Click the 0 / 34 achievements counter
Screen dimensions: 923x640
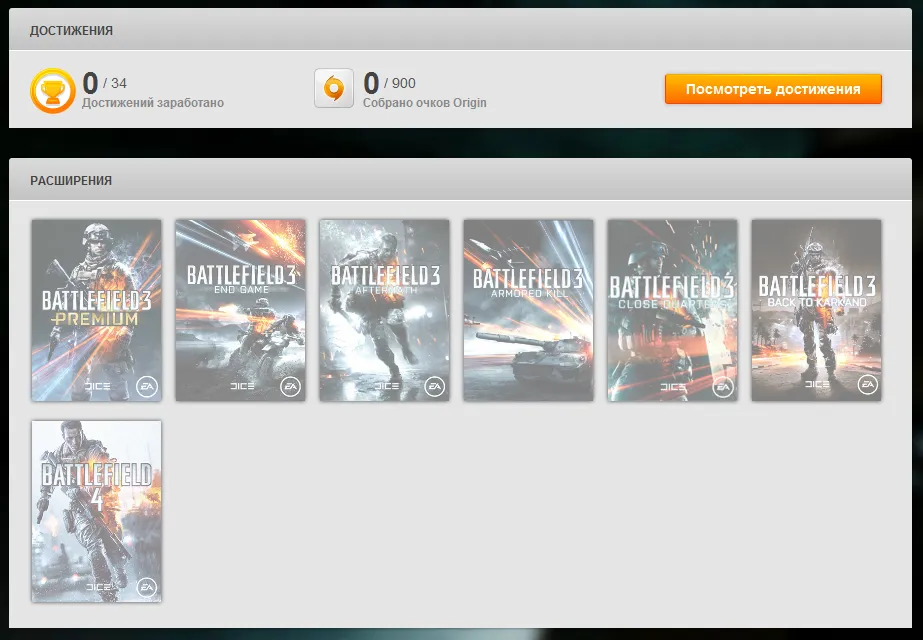click(105, 83)
